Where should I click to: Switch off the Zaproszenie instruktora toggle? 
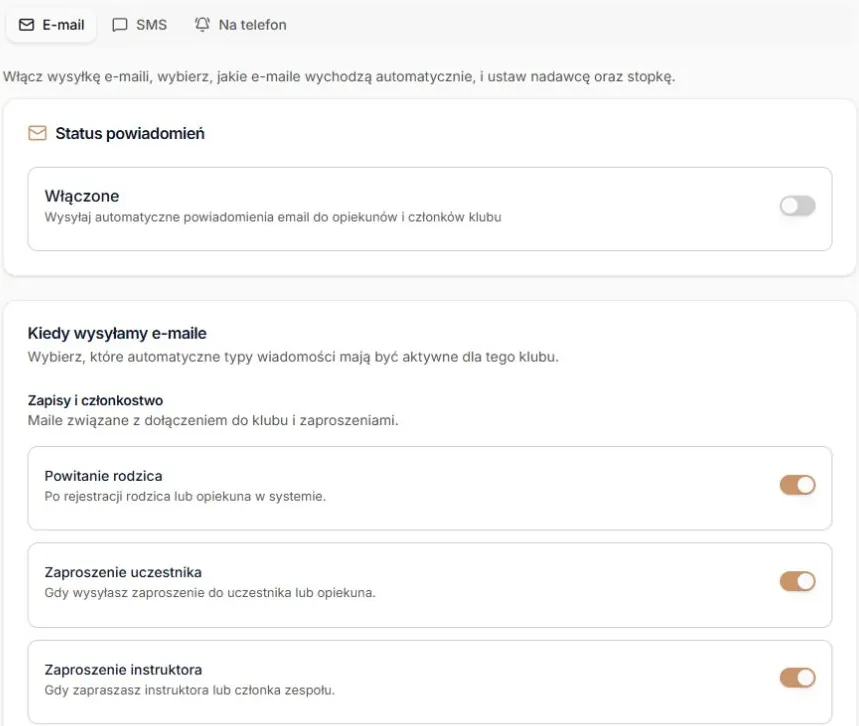tap(798, 678)
